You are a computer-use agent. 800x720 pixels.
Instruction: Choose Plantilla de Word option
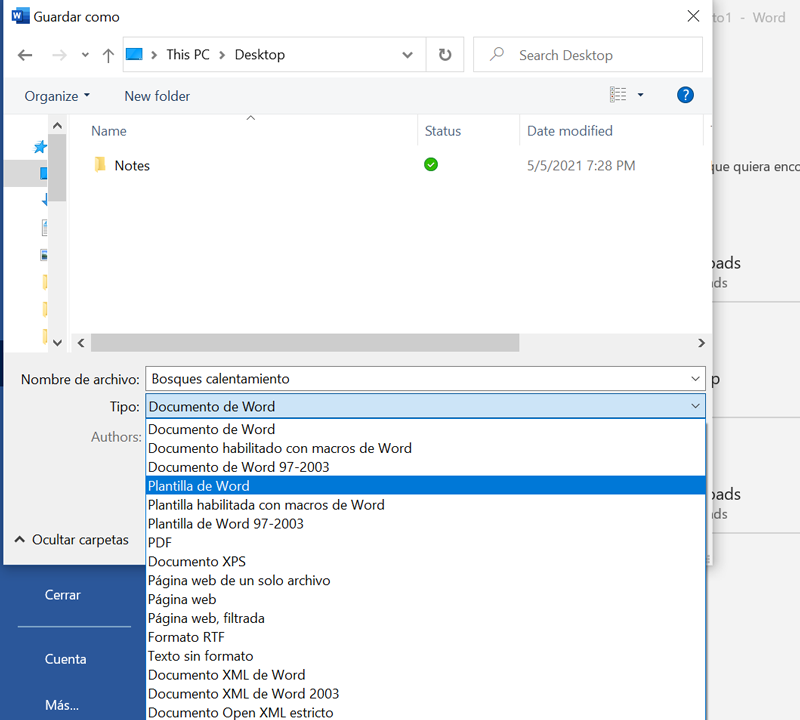point(426,486)
